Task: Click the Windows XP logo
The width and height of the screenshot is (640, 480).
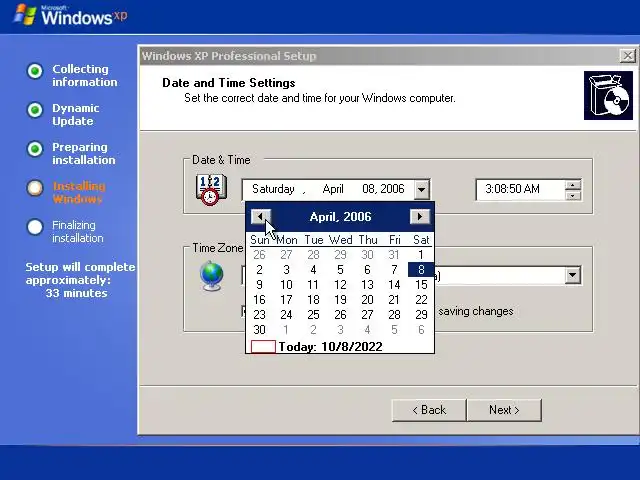Action: click(x=70, y=15)
